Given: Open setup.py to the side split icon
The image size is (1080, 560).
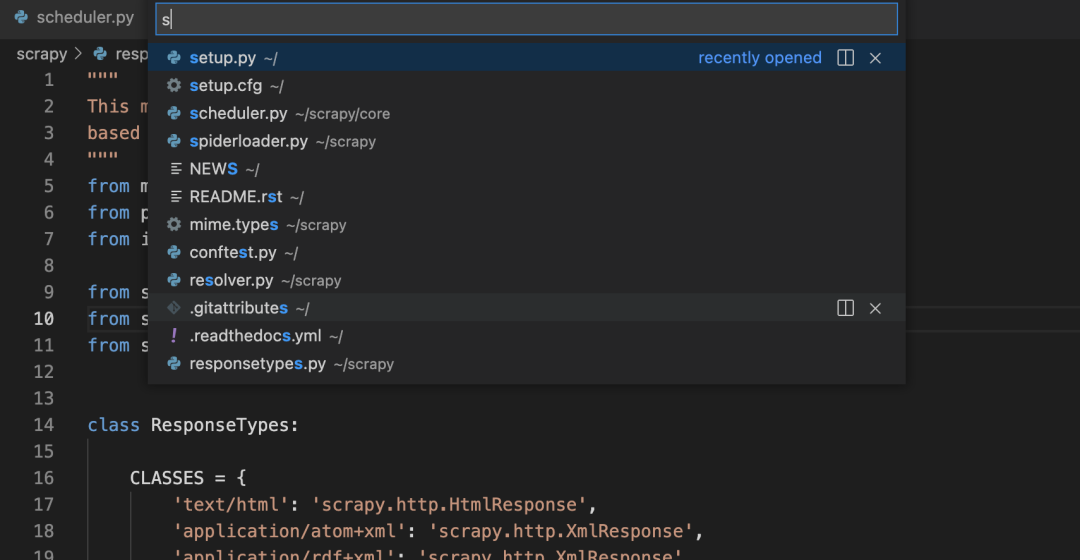Looking at the screenshot, I should pos(845,58).
